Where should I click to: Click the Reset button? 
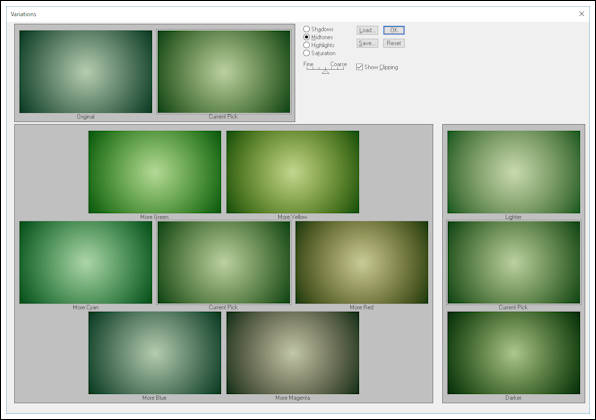click(394, 43)
